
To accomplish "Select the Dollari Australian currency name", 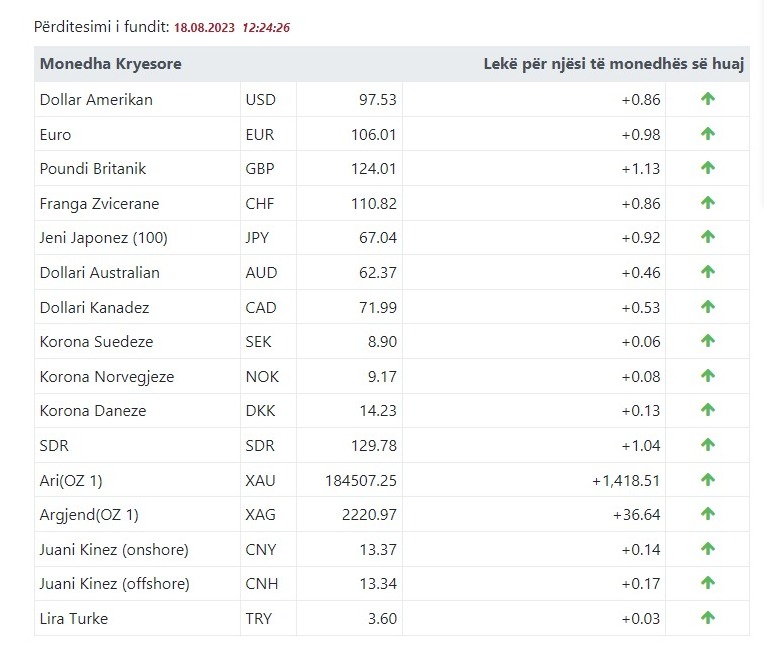I will click(x=100, y=272).
